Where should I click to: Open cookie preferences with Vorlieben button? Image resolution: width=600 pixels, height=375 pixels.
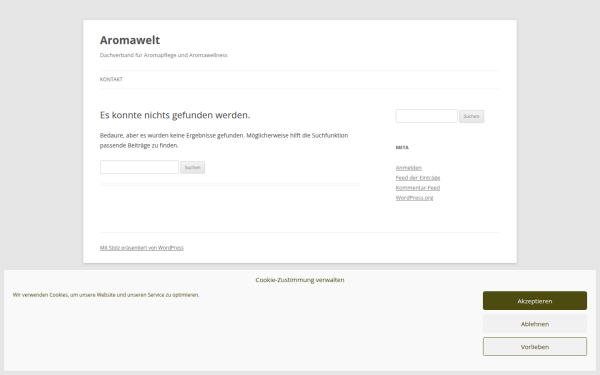tap(535, 347)
